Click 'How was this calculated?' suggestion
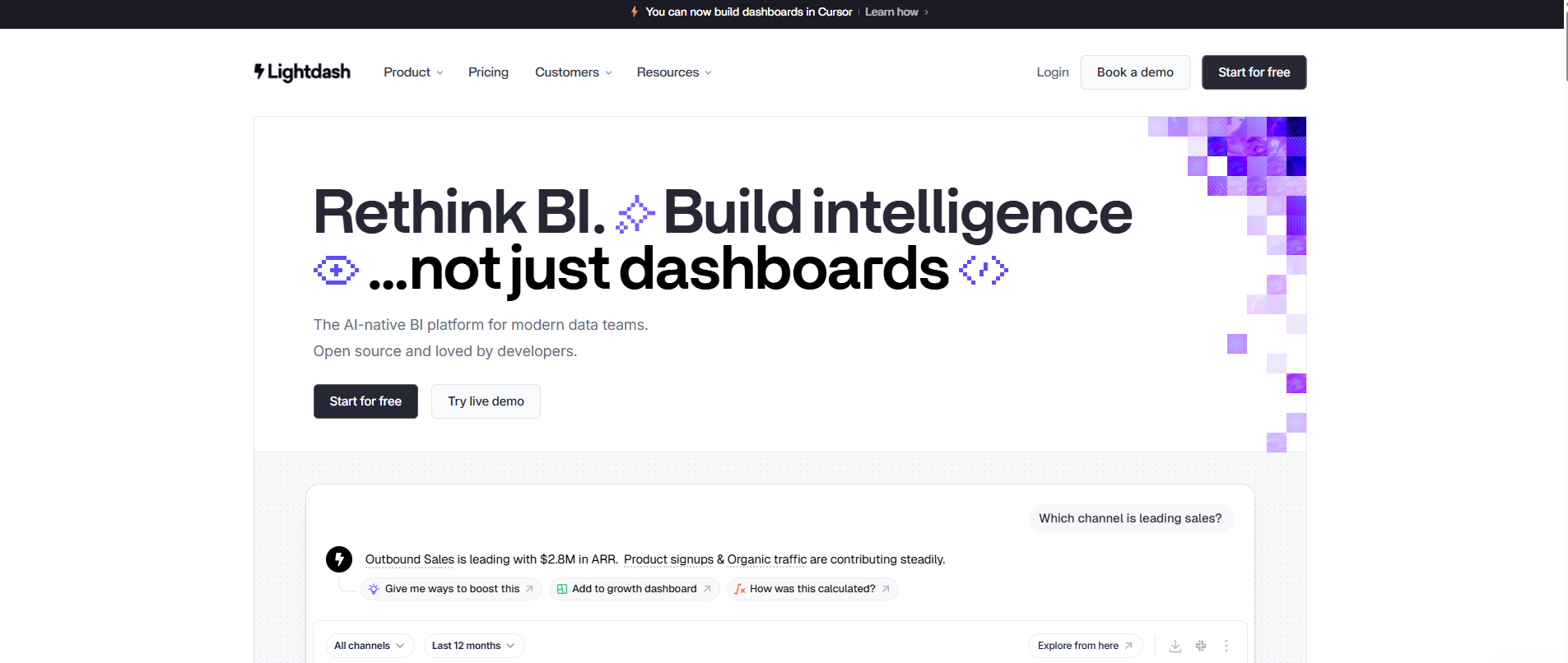The height and width of the screenshot is (663, 1568). coord(812,589)
